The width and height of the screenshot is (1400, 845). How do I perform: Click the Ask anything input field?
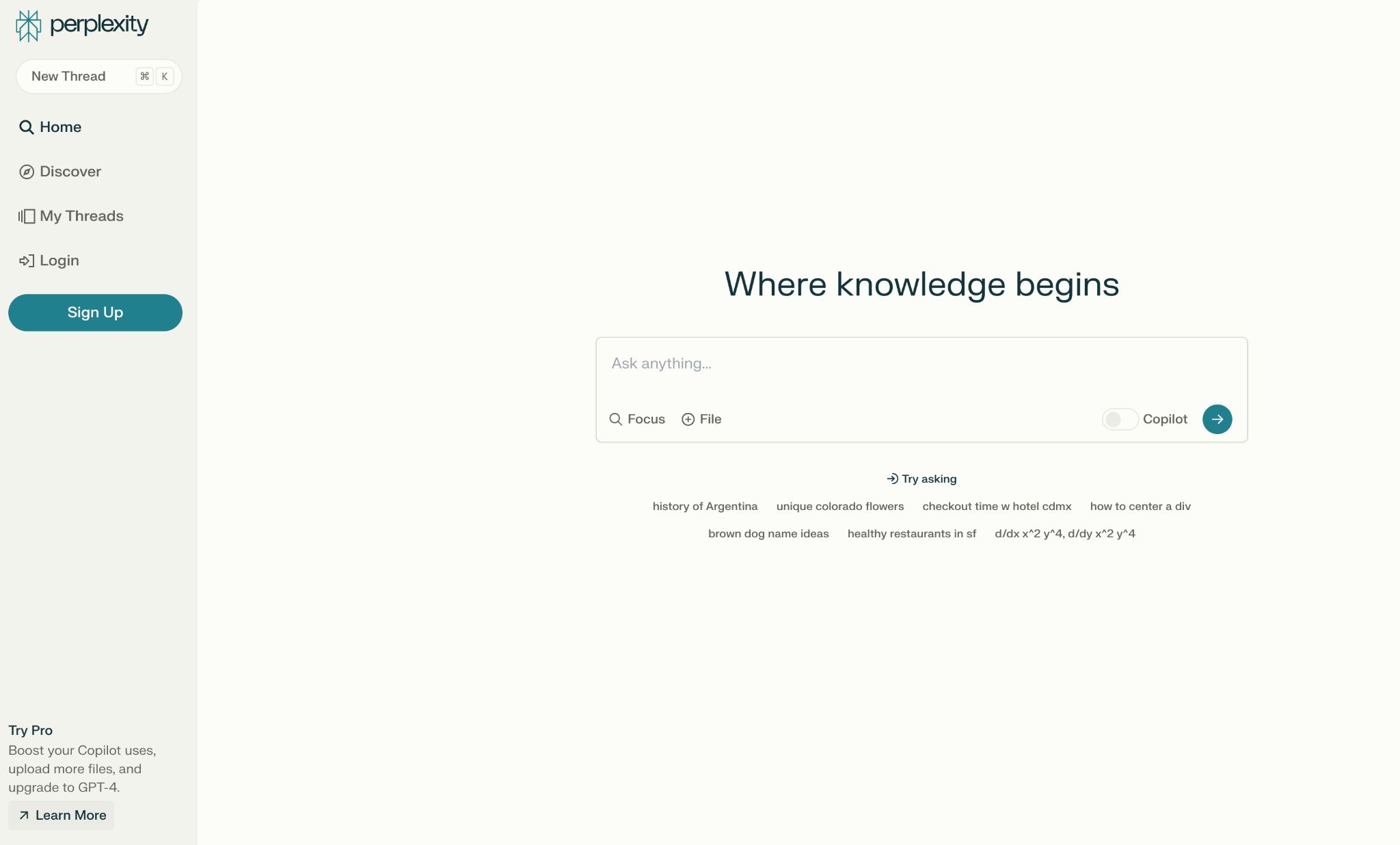pyautogui.click(x=921, y=363)
